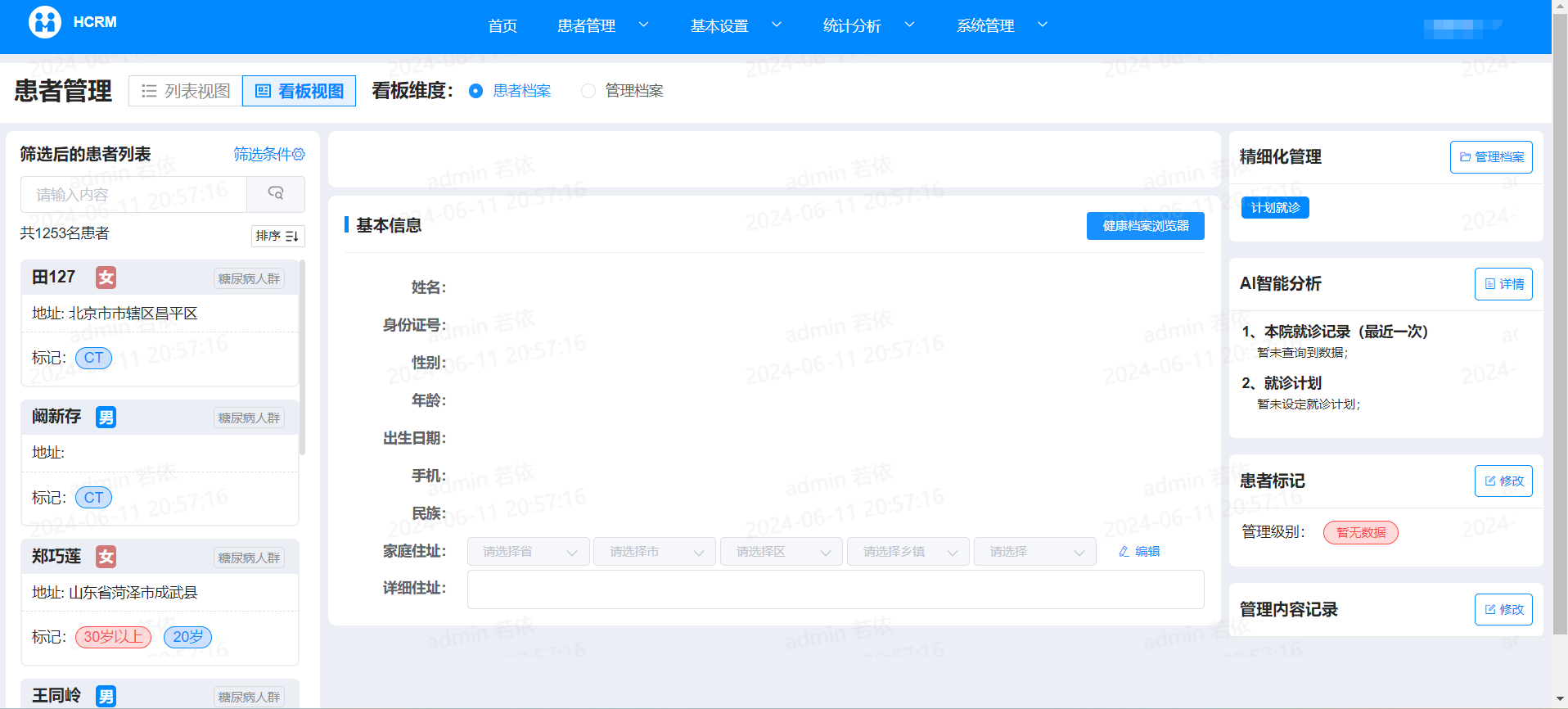This screenshot has height=709, width=1568.
Task: Click the pencil icon next to 编辑
Action: tap(1124, 552)
